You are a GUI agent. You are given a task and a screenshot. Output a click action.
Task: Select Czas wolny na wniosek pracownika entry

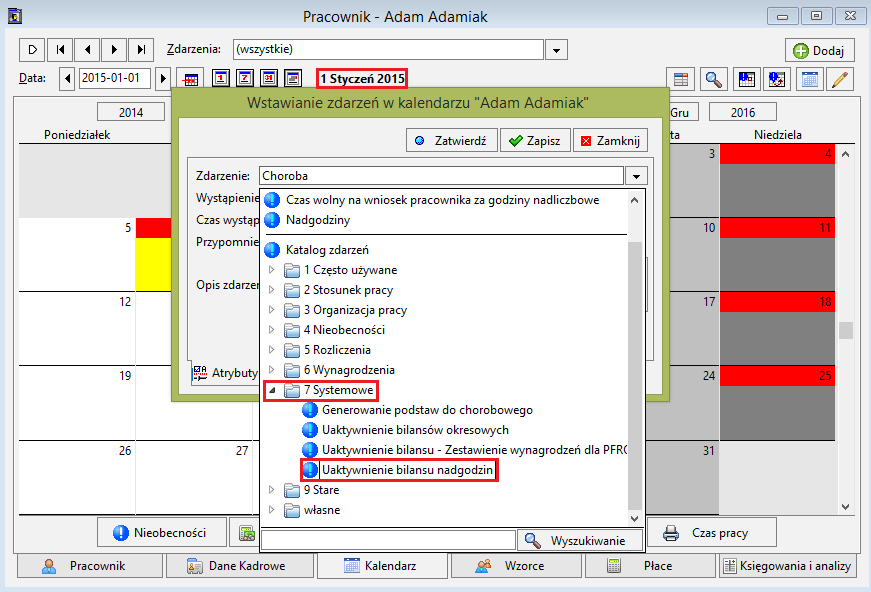(442, 200)
